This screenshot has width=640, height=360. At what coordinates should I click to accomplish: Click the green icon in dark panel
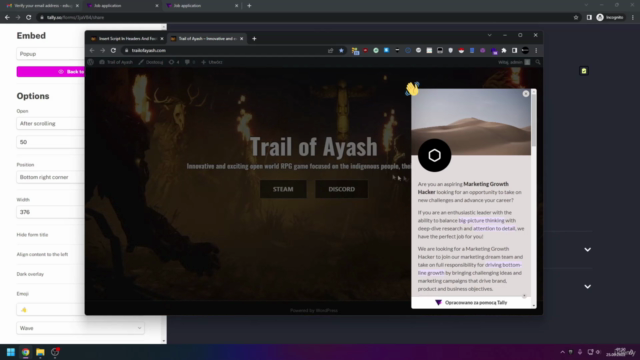click(584, 71)
